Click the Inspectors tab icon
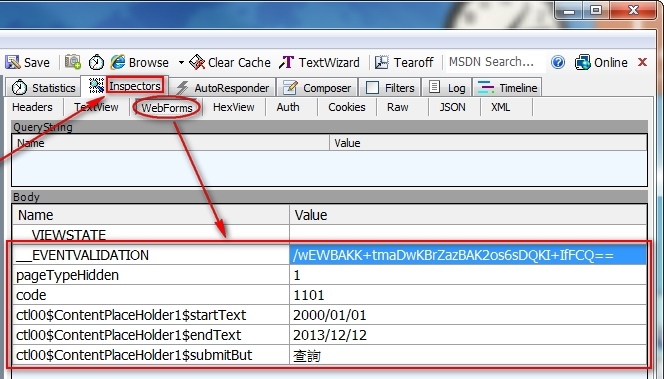The image size is (664, 379). pos(97,86)
